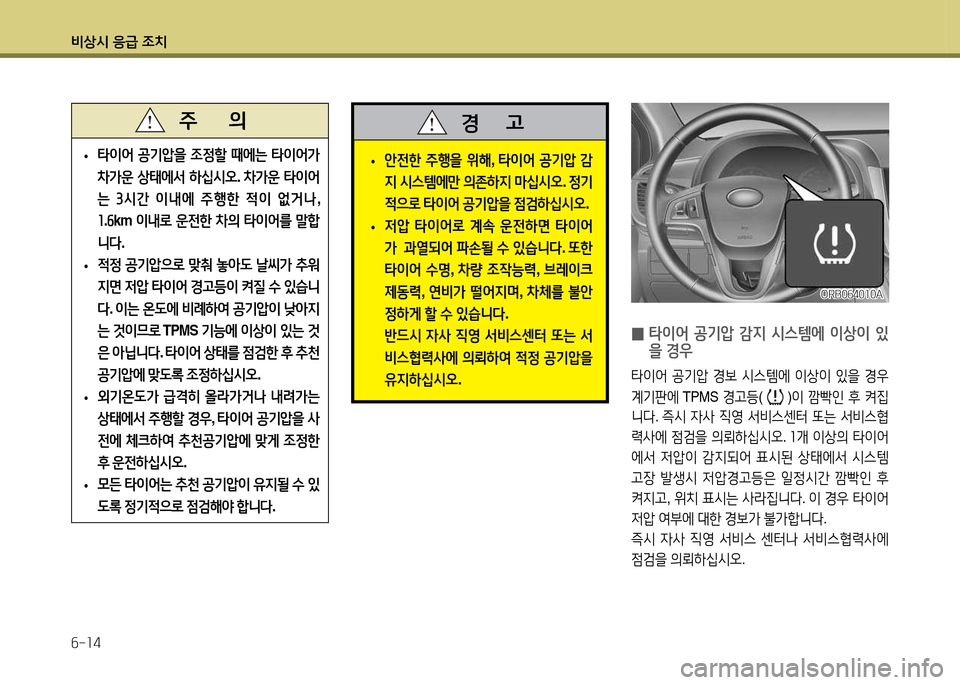This screenshot has height=685, width=960.
Task: Click the line 1.6km 이내로 운전한 차의 타이어를 말합
Action: point(208,221)
